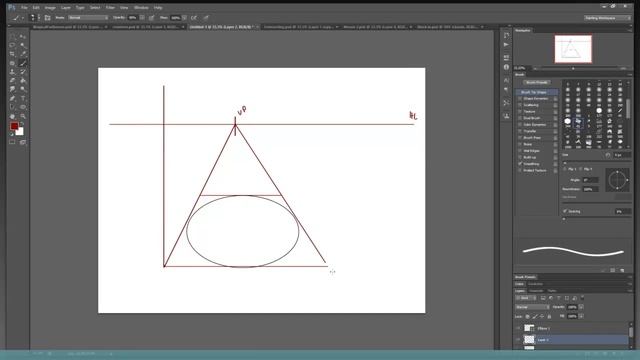This screenshot has height=360, width=640.
Task: Select Brush Tip Shape section
Action: 536,92
